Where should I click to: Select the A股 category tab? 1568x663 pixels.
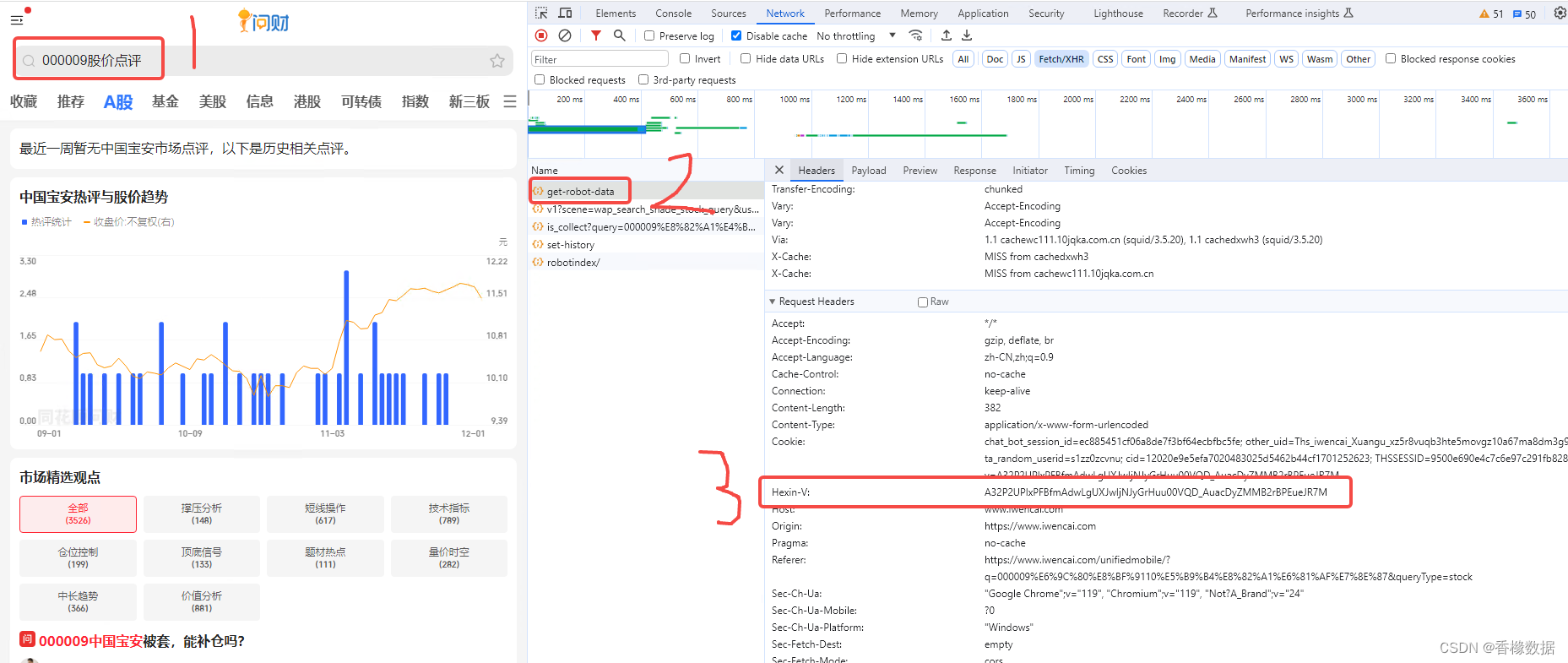click(118, 101)
